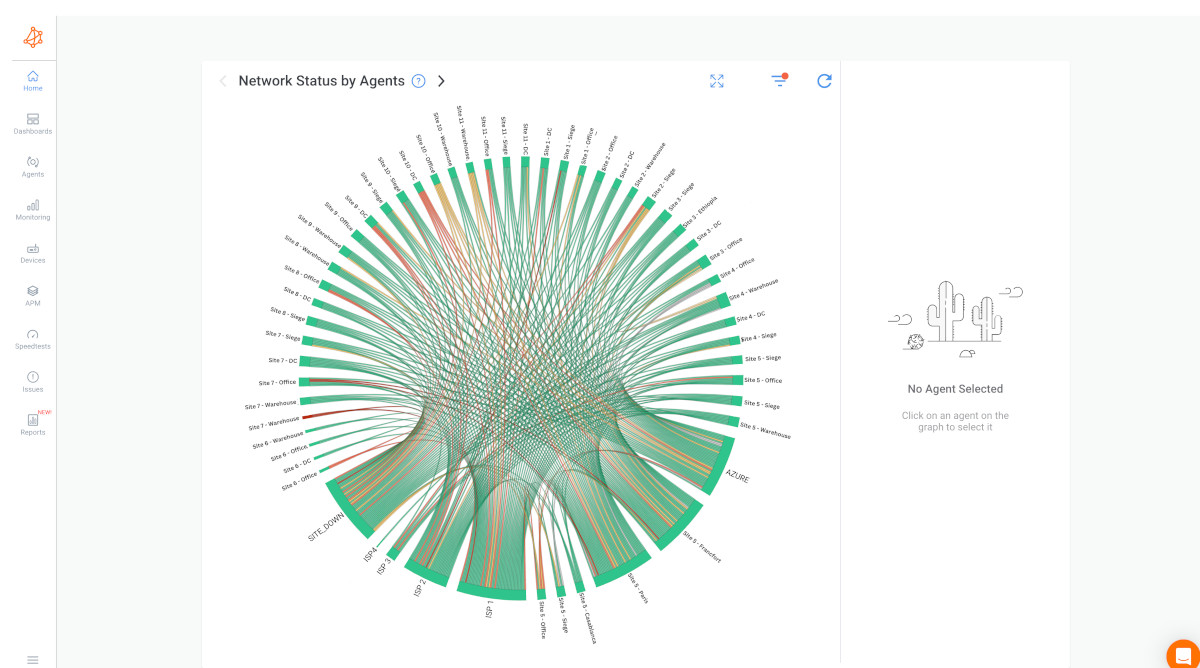This screenshot has width=1200, height=668.
Task: View the Issues page
Action: coord(32,381)
